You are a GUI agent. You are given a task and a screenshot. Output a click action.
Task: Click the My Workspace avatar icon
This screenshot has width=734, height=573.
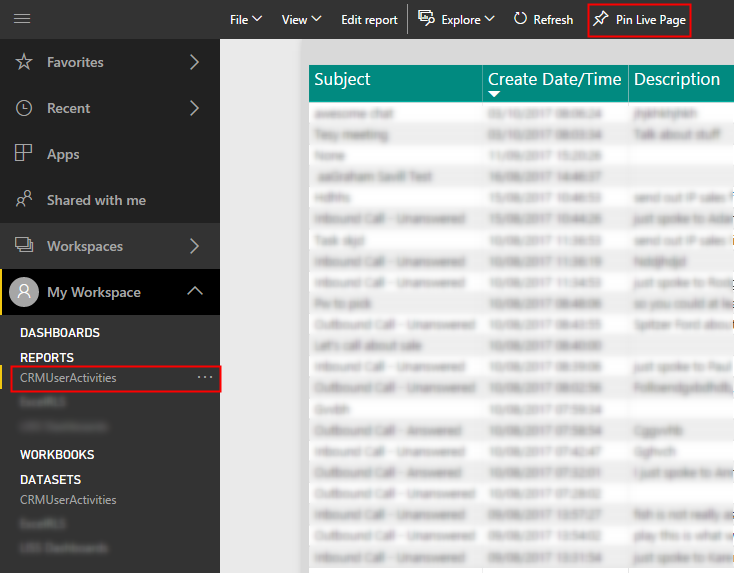click(x=24, y=292)
